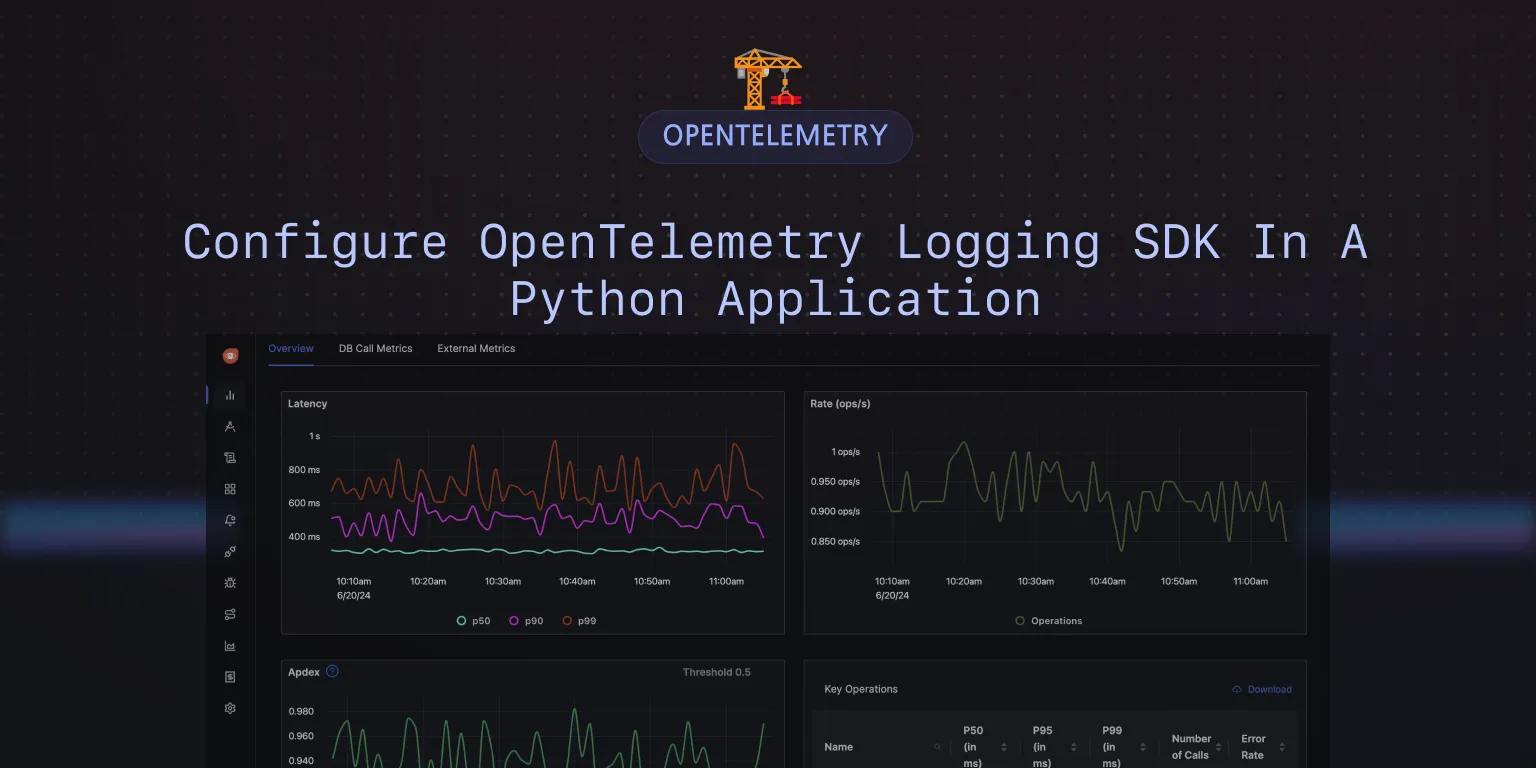Switch to the DB Call Metrics tab
This screenshot has height=768, width=1536.
coord(375,349)
